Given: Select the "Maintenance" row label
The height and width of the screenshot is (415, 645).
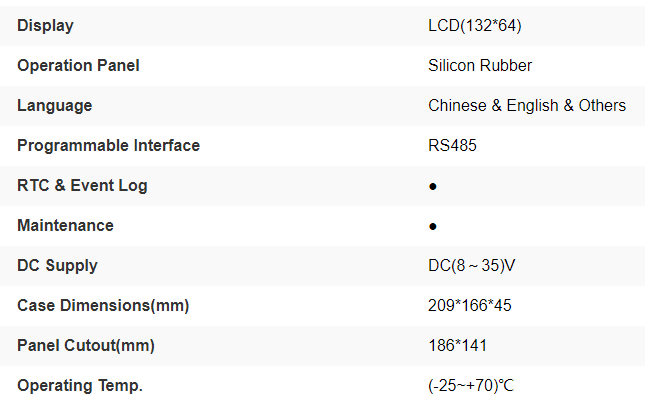Looking at the screenshot, I should click(x=65, y=225).
